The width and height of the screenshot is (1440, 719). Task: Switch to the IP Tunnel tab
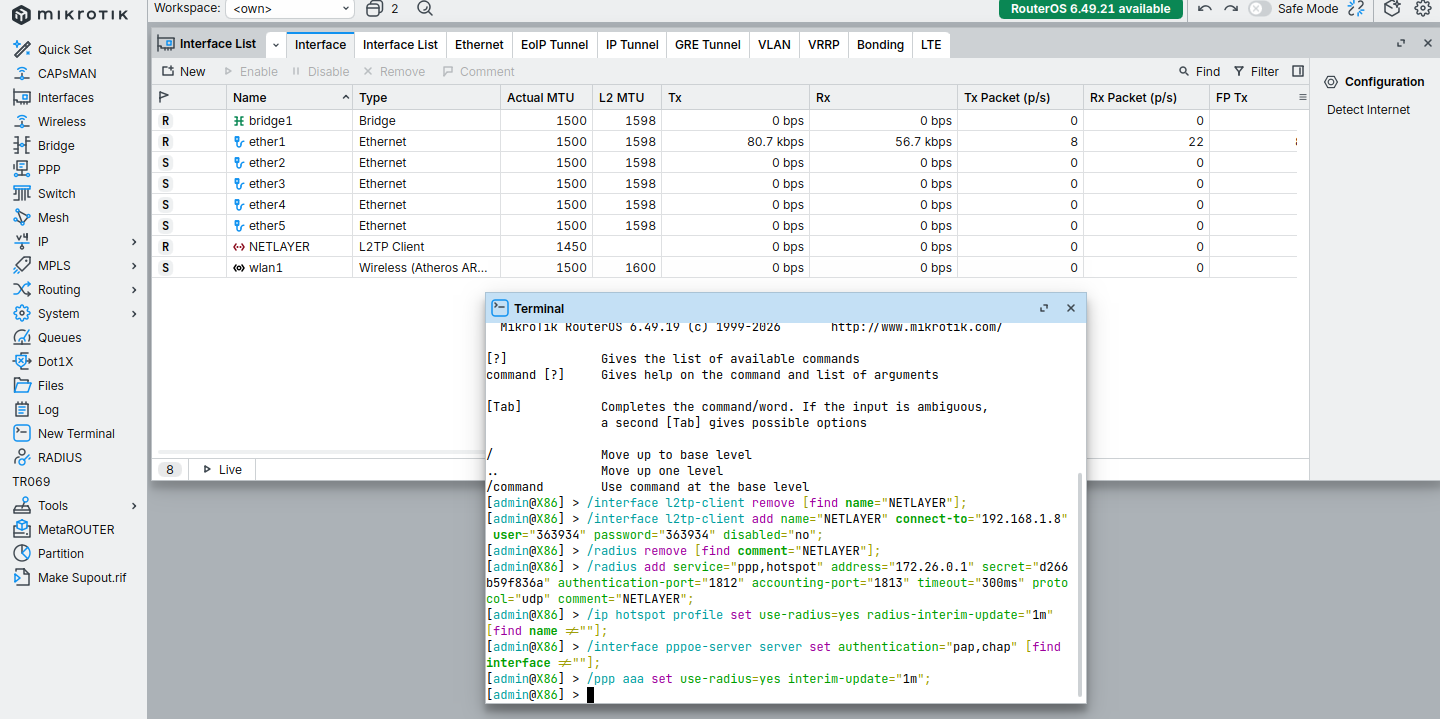pos(632,45)
